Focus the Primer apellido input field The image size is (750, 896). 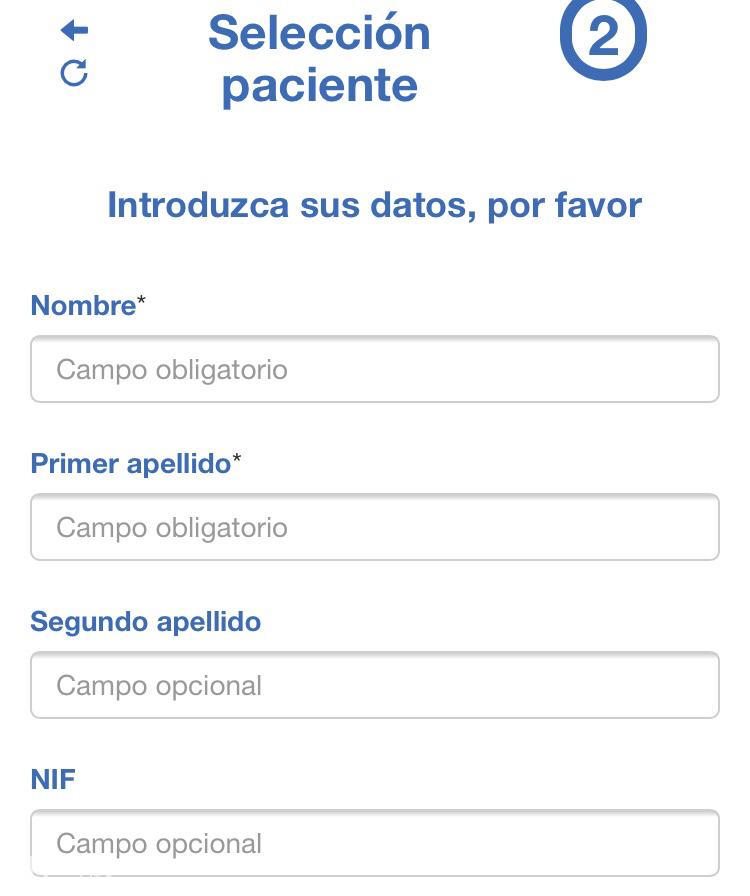tap(375, 527)
